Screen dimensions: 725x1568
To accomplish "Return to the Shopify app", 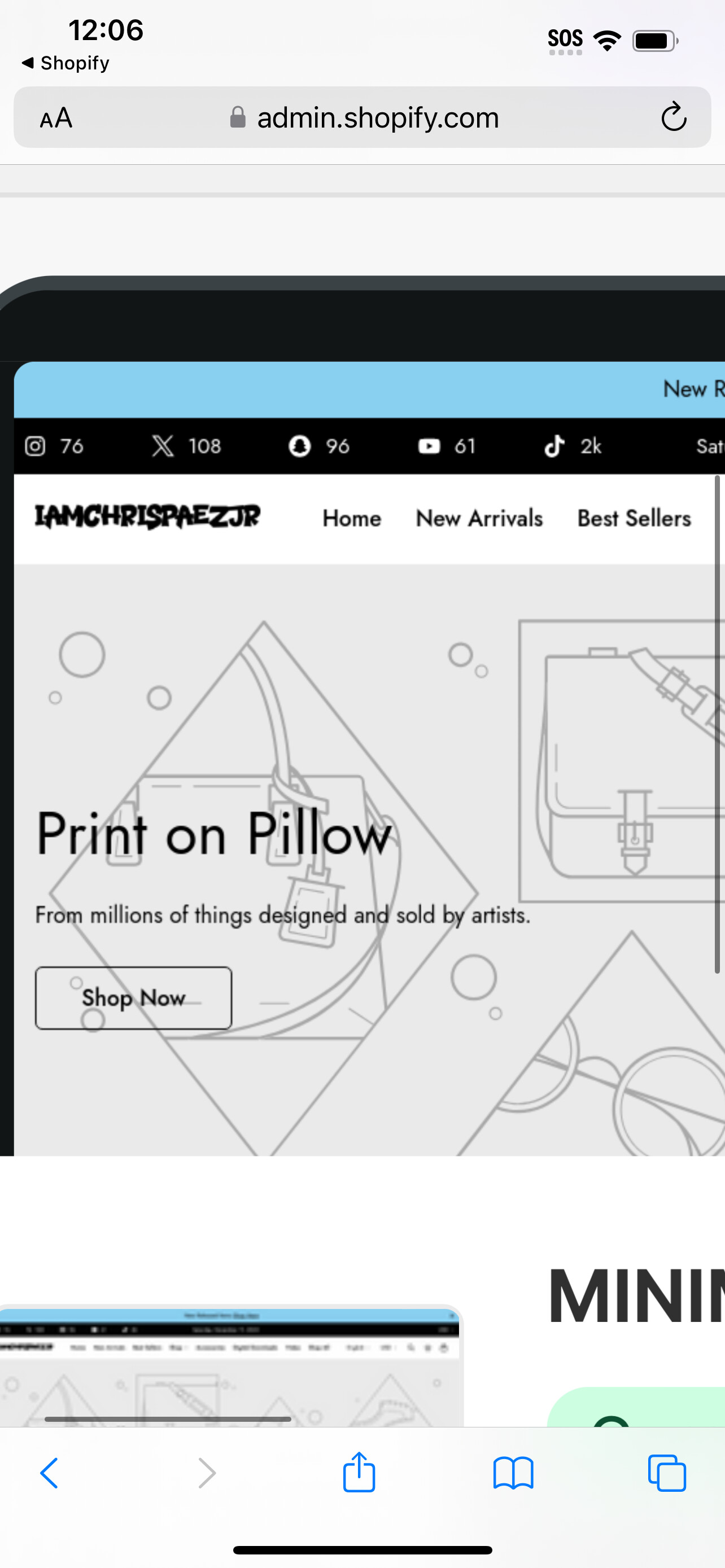I will point(65,63).
